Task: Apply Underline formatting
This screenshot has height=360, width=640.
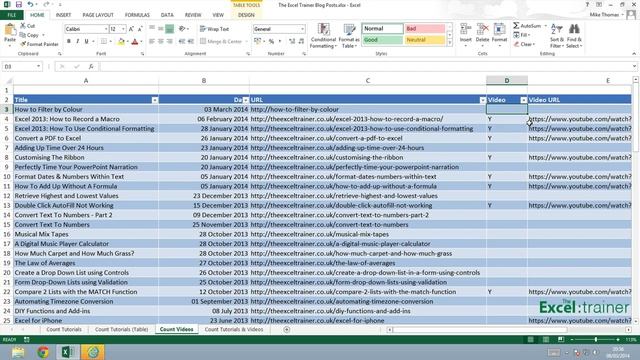Action: (86, 41)
